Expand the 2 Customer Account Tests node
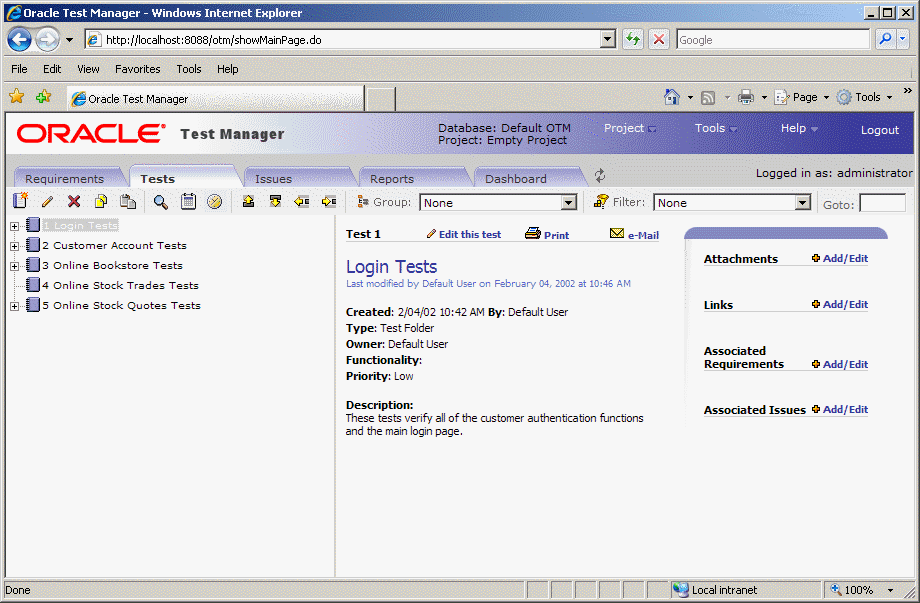 click(15, 246)
